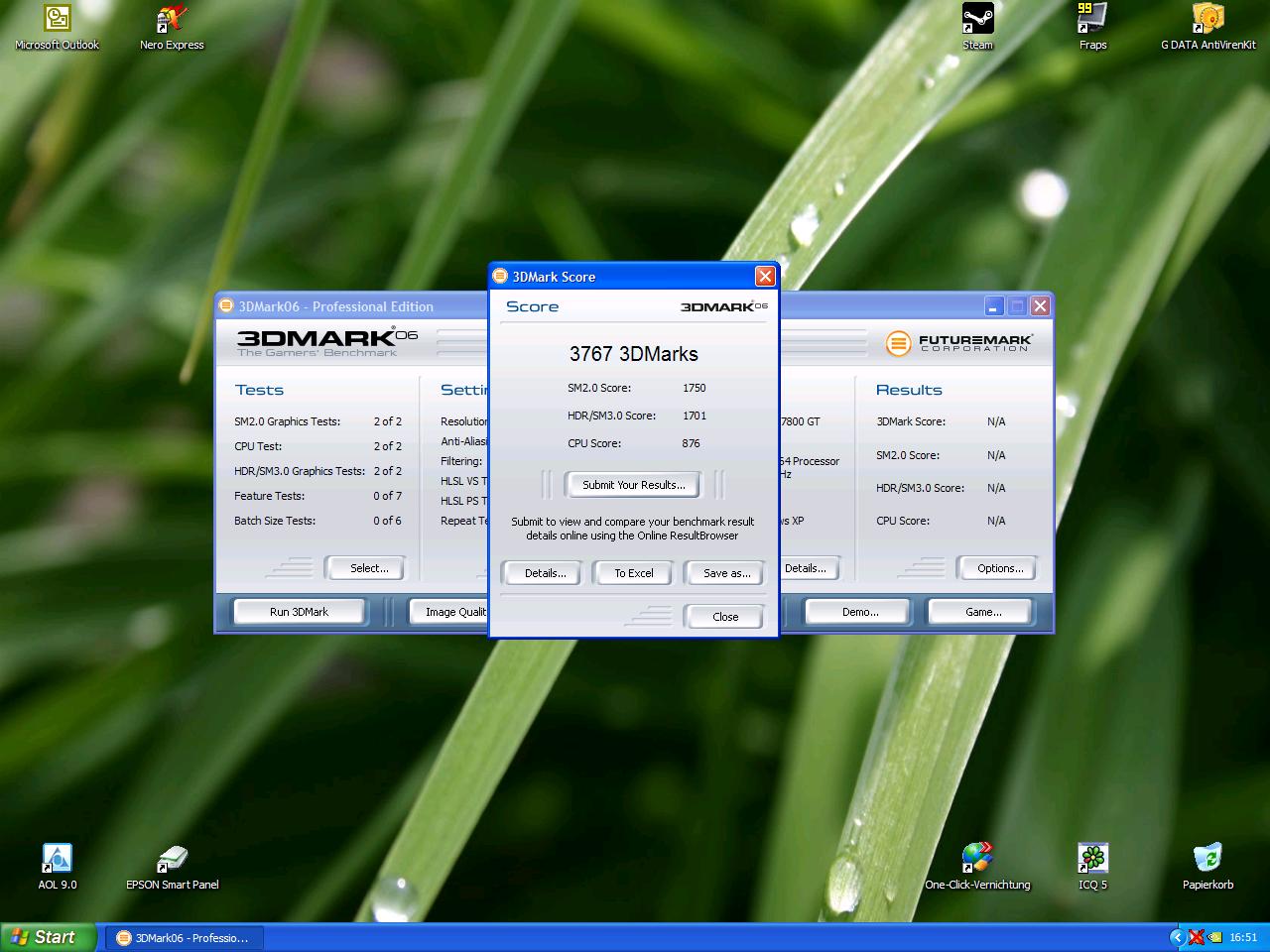The width and height of the screenshot is (1270, 952).
Task: Click Details... in the System section
Action: 809,568
